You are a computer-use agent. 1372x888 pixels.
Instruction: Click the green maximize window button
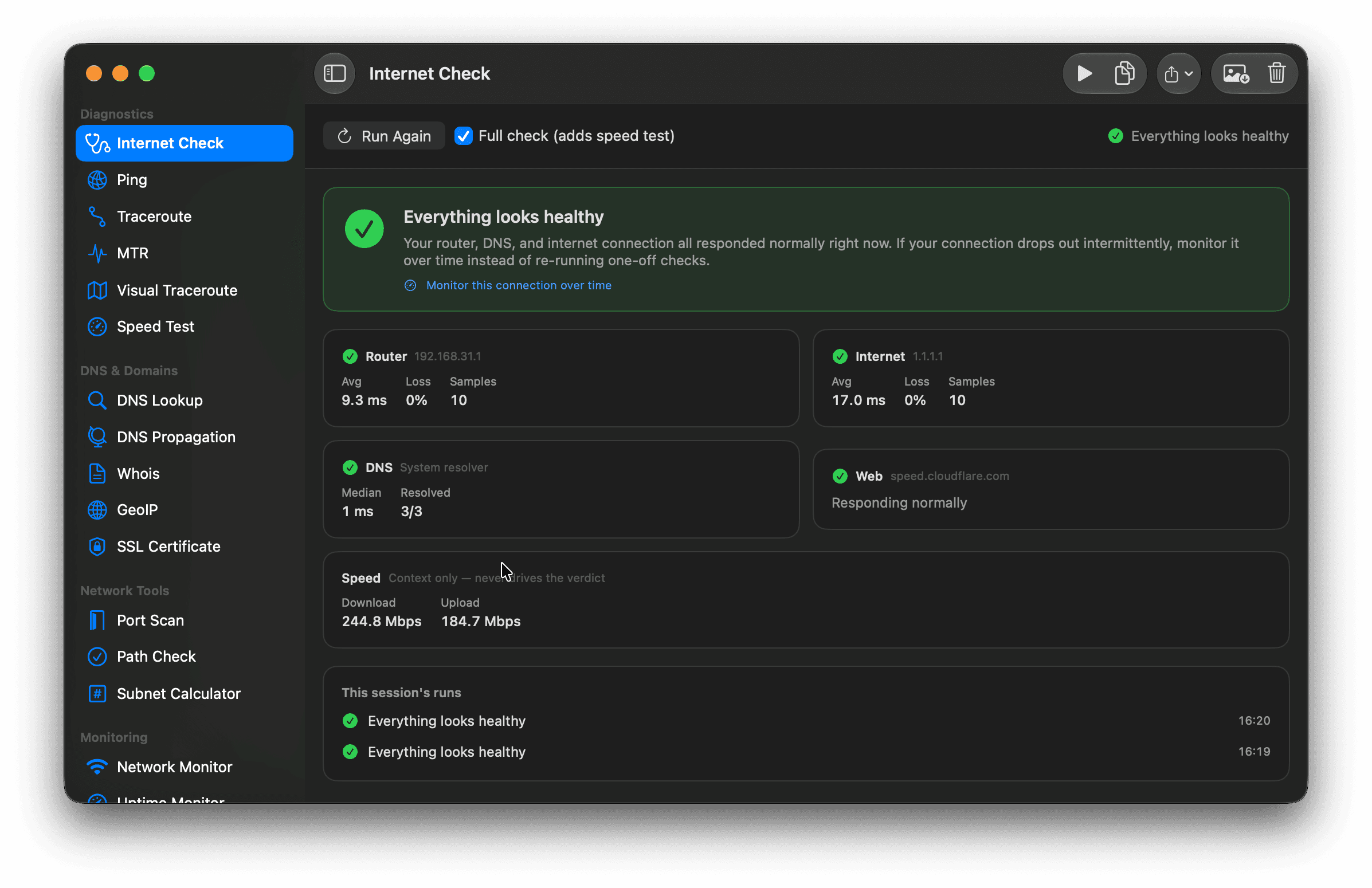(x=146, y=74)
